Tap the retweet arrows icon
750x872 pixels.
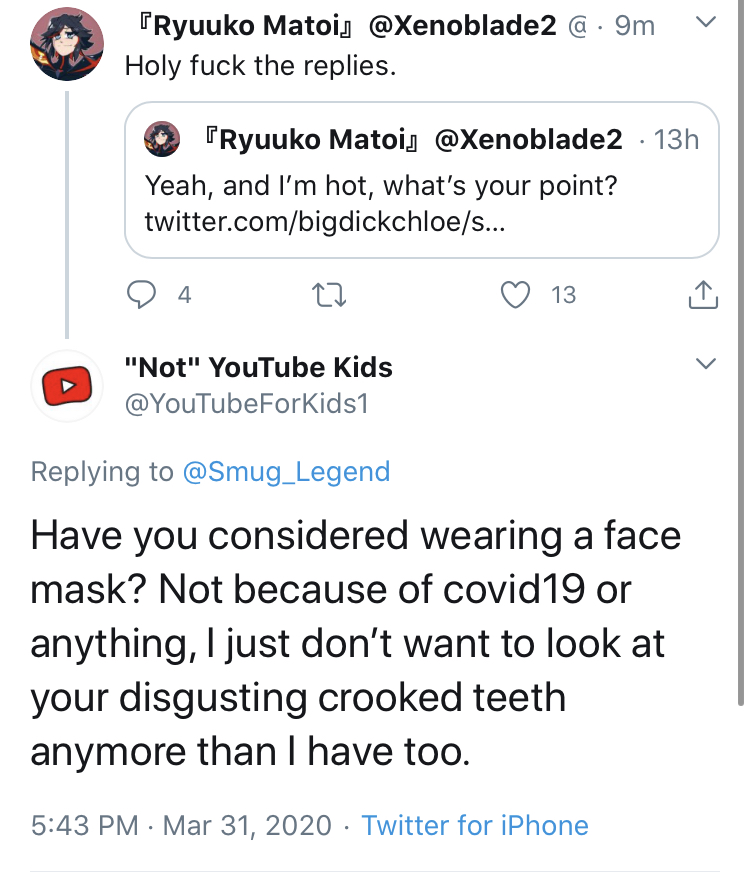[329, 295]
